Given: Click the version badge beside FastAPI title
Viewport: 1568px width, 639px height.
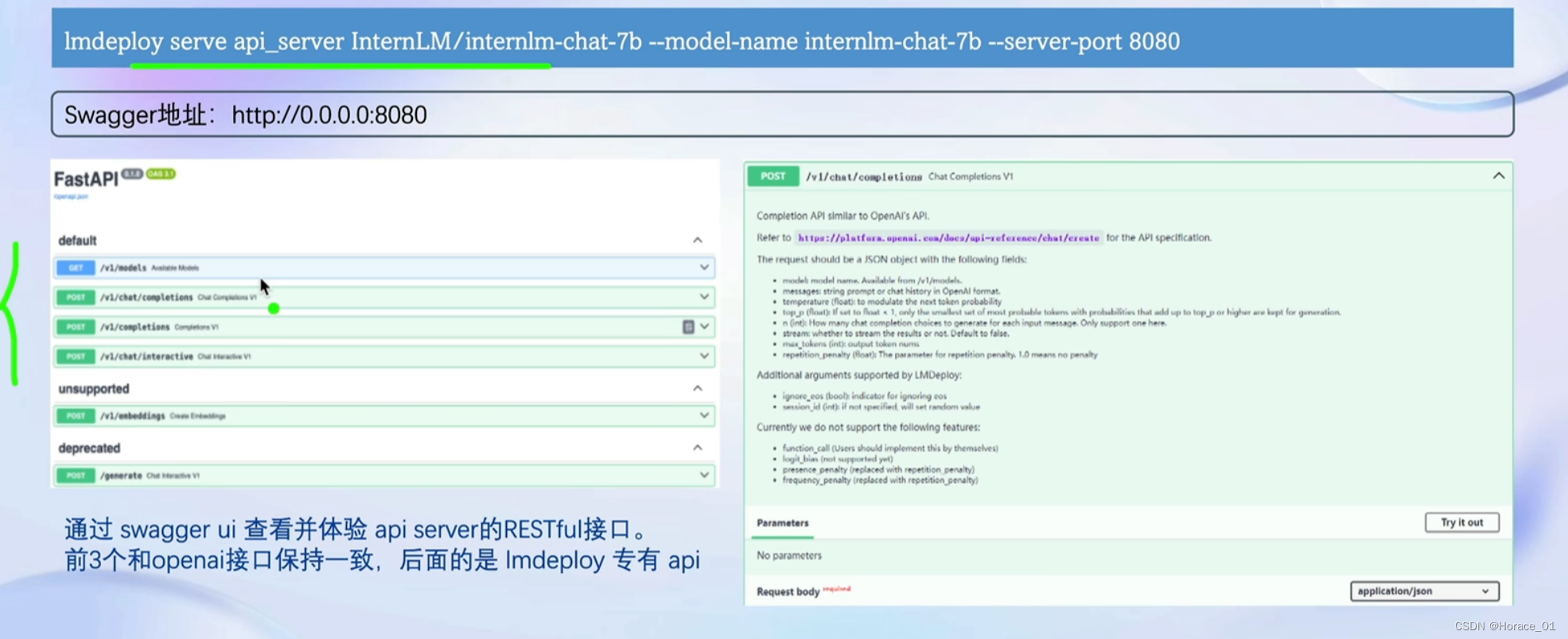Looking at the screenshot, I should 132,173.
